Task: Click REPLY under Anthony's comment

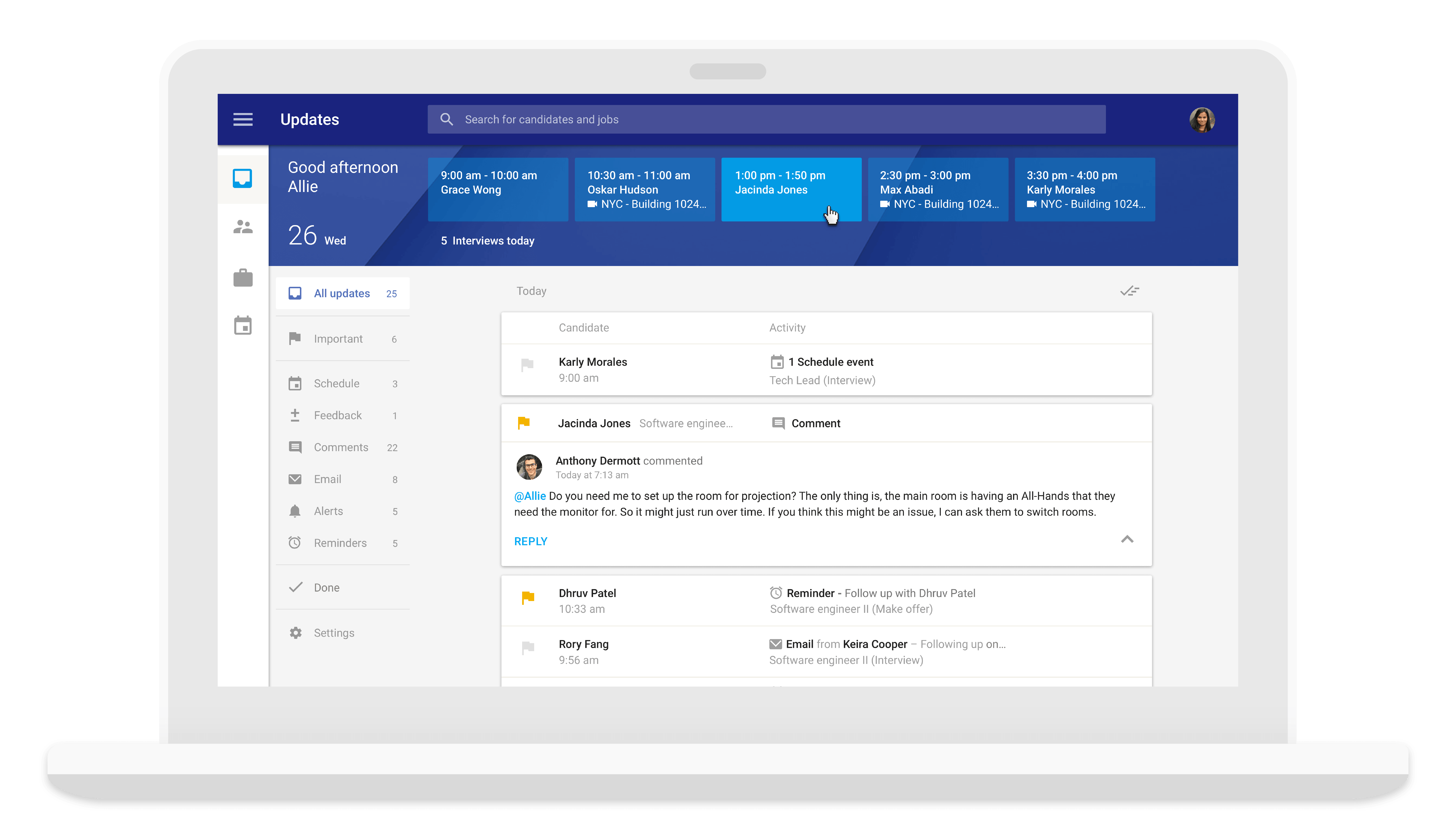Action: click(530, 541)
